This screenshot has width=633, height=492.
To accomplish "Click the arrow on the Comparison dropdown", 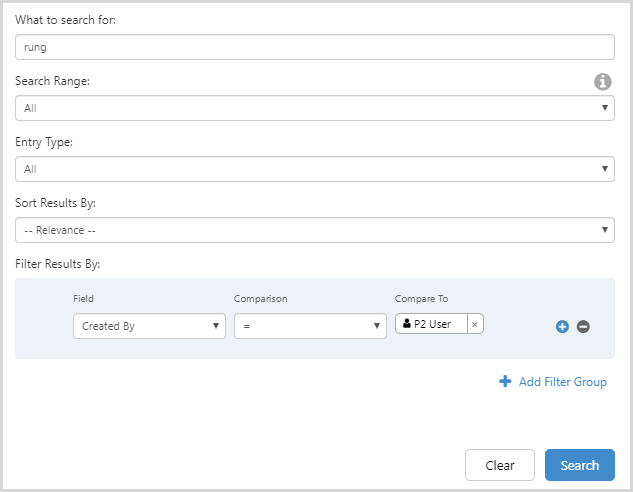I will click(x=377, y=326).
